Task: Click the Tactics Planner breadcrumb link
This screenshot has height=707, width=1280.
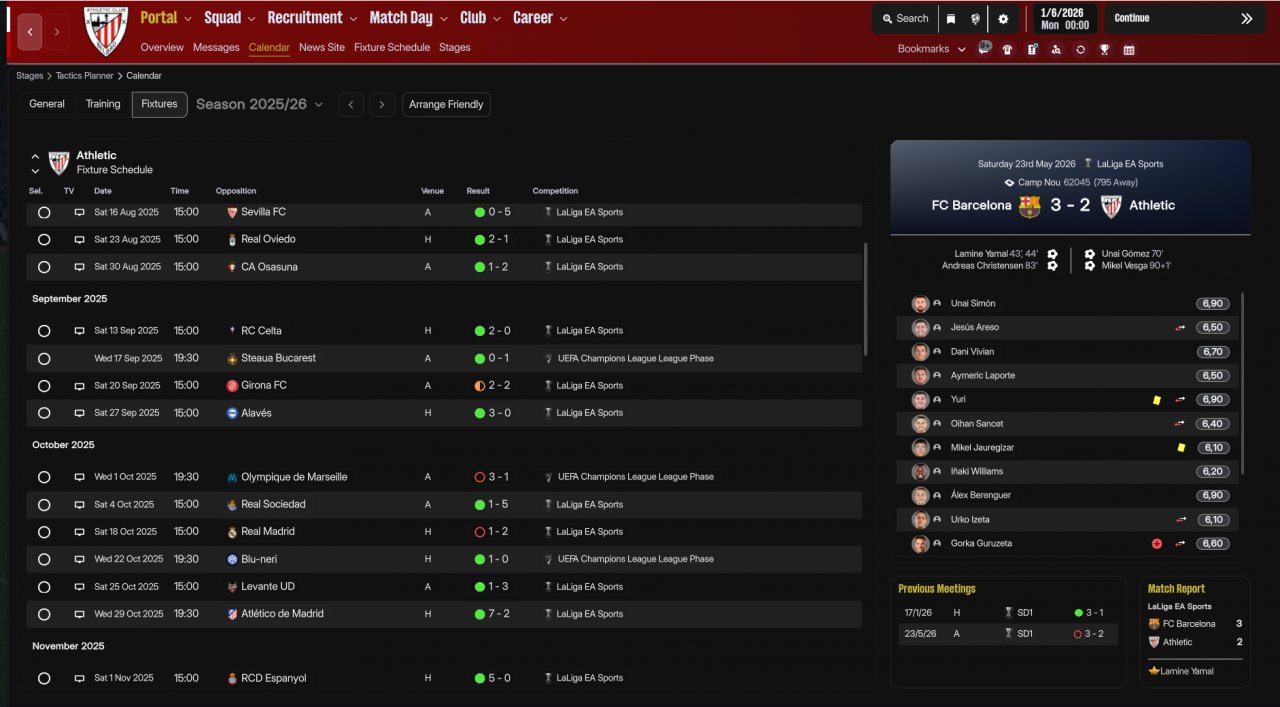Action: click(x=84, y=76)
